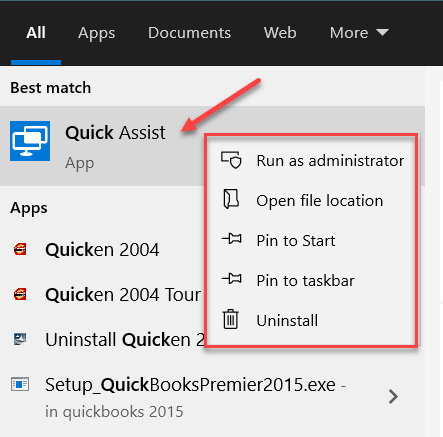
Task: Click the Quicken 2004 Tour icon
Action: tap(20, 294)
